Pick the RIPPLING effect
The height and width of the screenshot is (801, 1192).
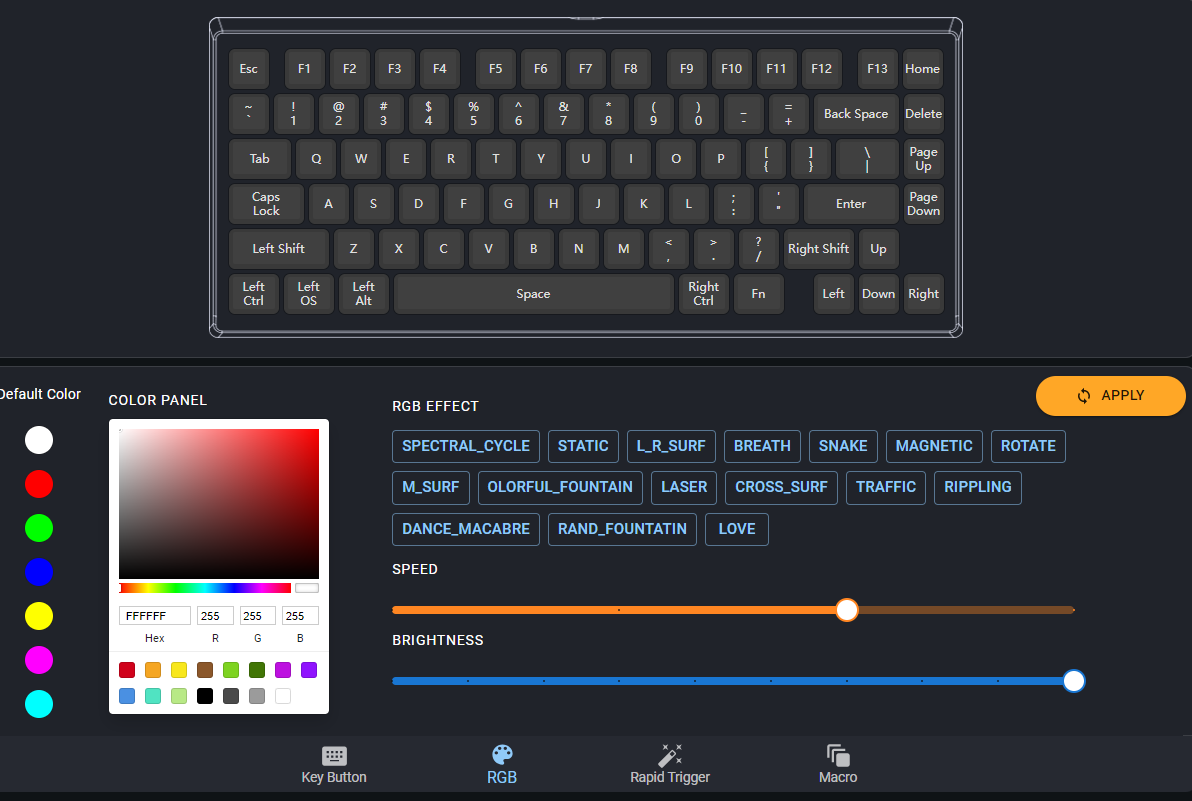click(978, 487)
